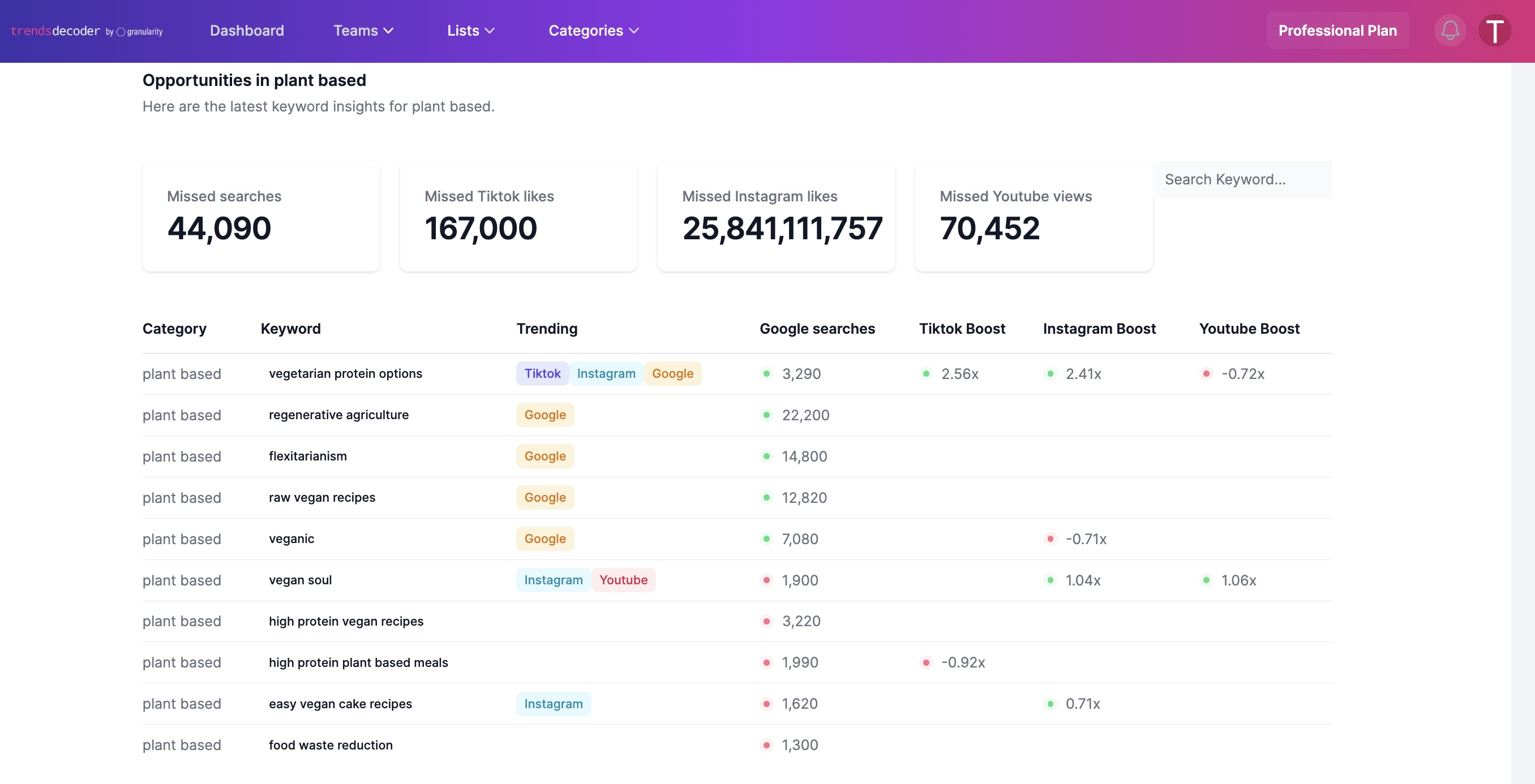Sort by the Category column header
Image resolution: width=1535 pixels, height=784 pixels.
click(174, 329)
